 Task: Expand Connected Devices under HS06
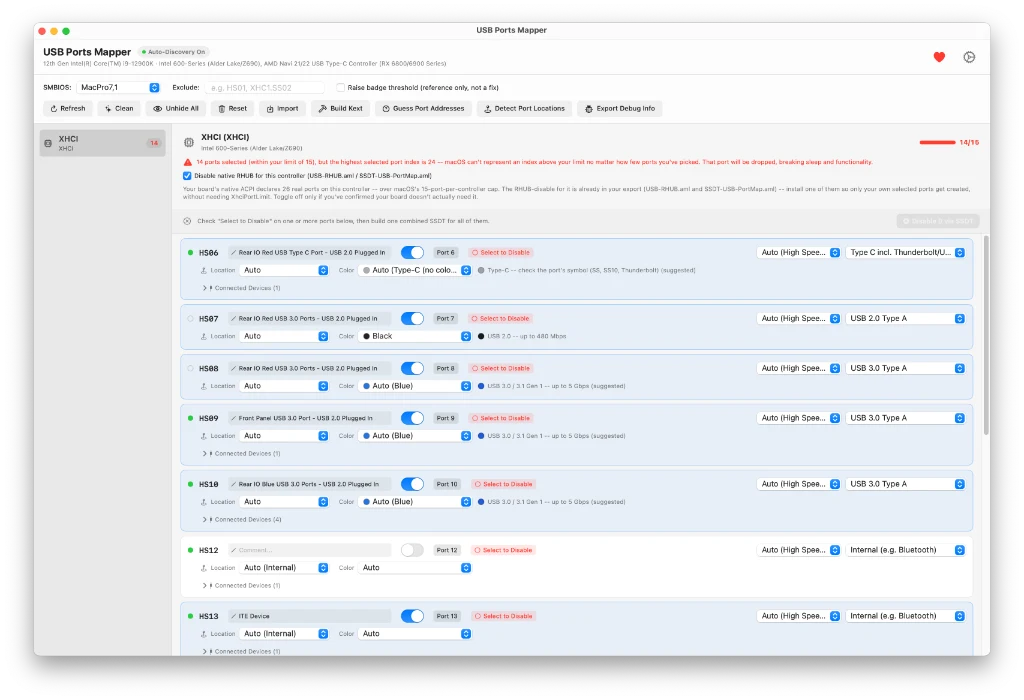[x=242, y=288]
